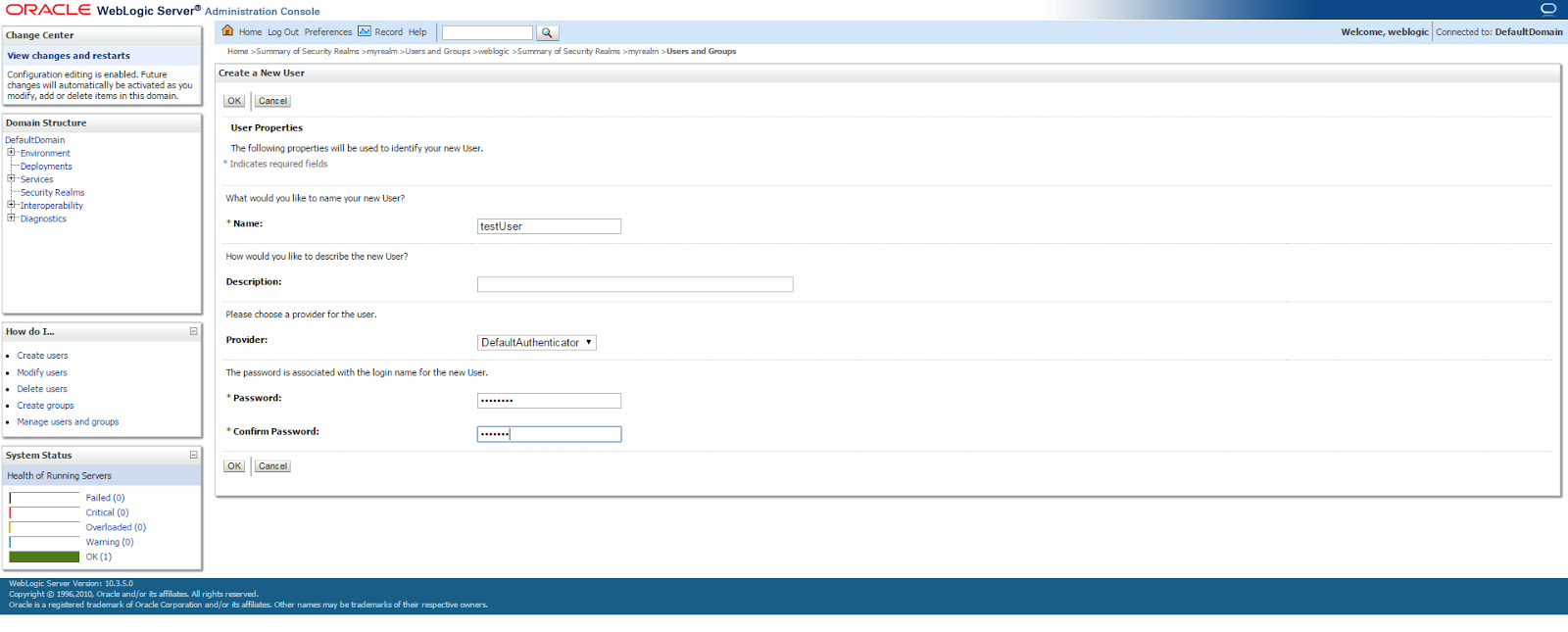Open the Create users help link
This screenshot has height=632, width=1568.
(x=42, y=356)
